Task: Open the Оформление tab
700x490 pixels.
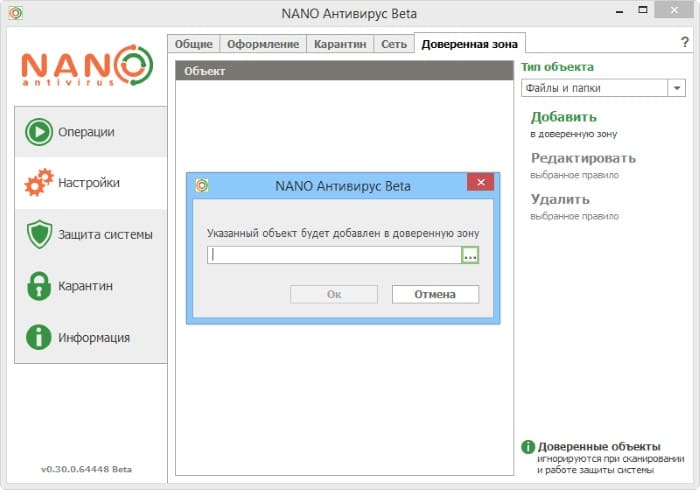Action: click(263, 44)
